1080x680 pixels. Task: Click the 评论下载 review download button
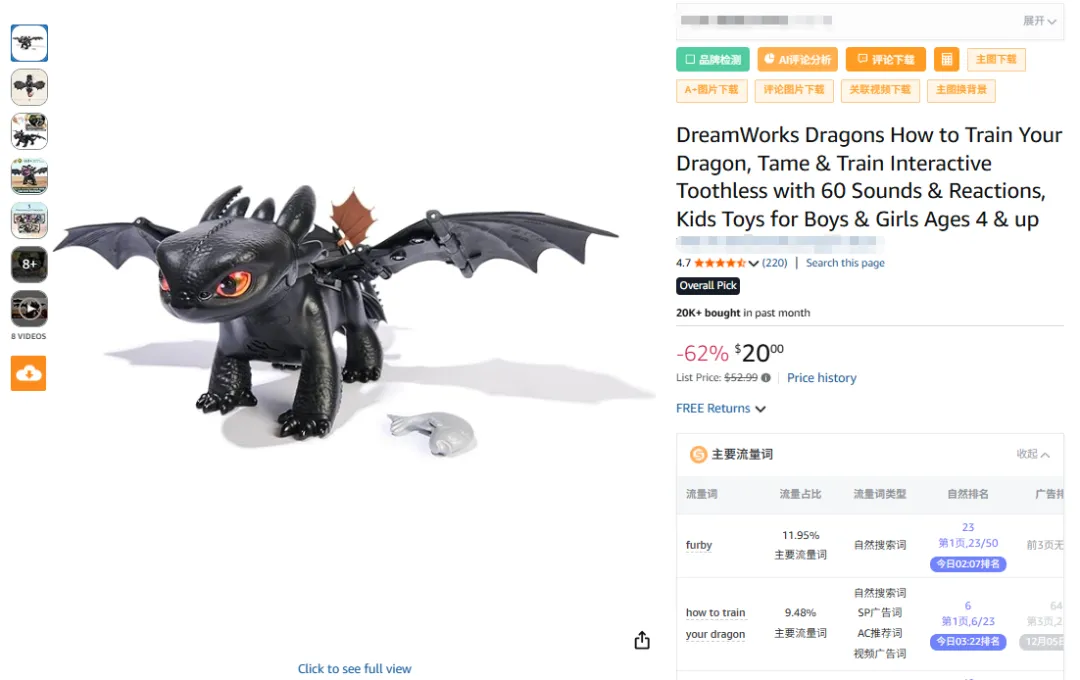click(x=885, y=60)
